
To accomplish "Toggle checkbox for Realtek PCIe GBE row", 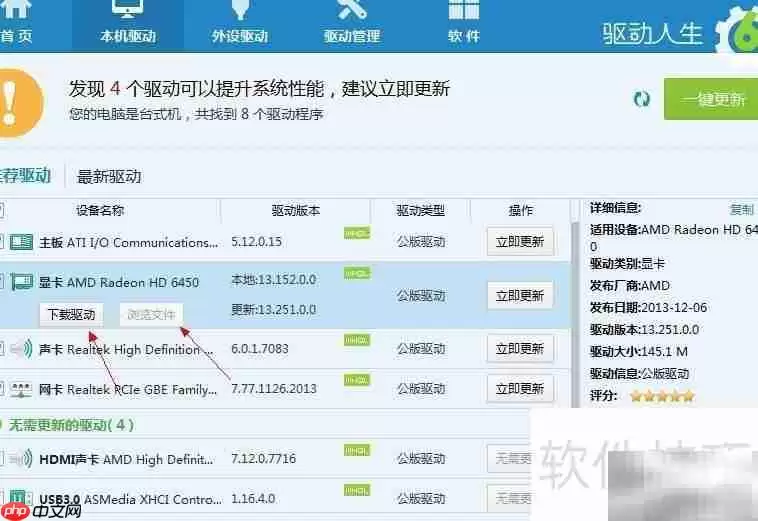I will pos(1,389).
